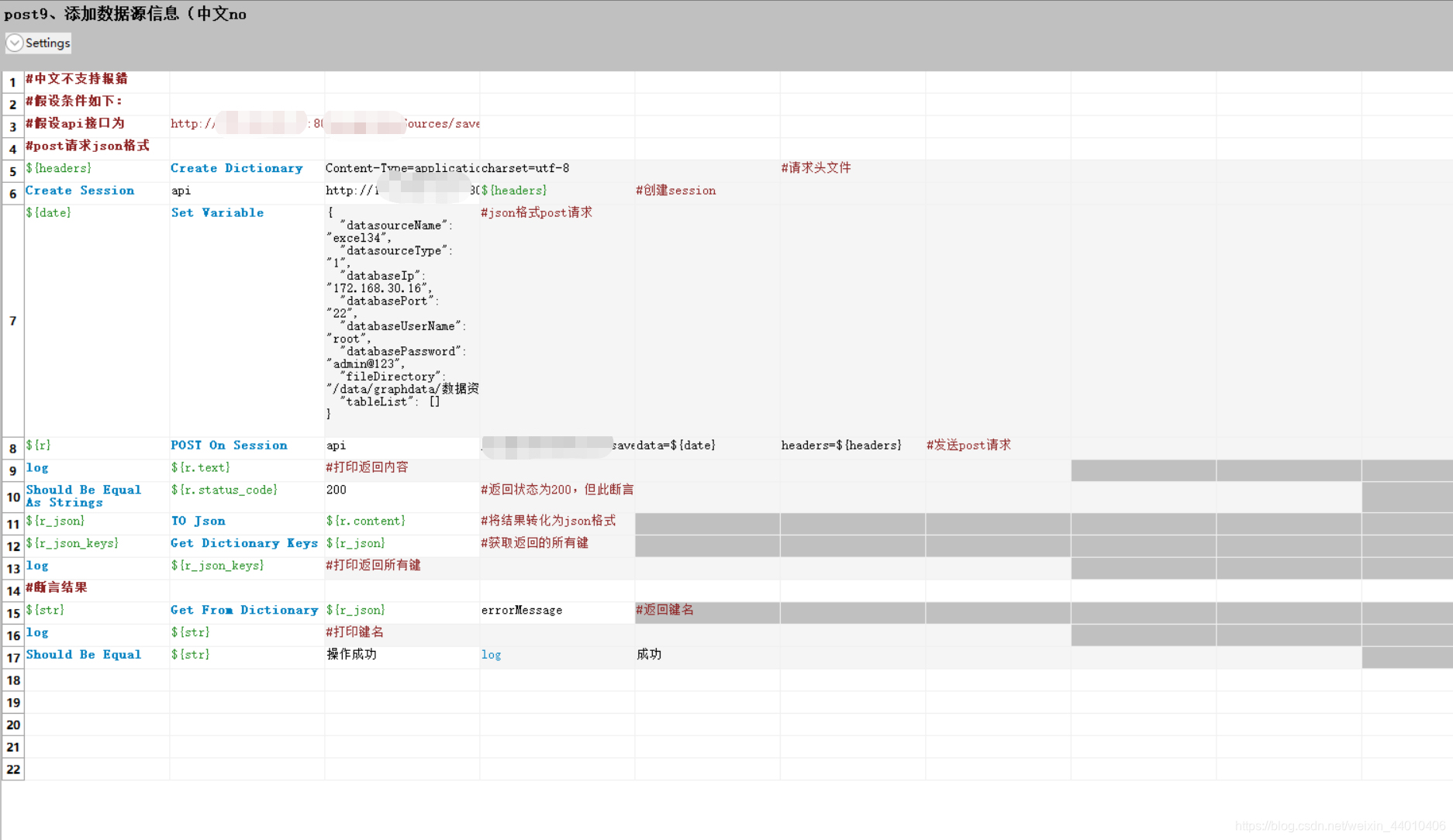Click row header 7 containing the JSON body
Screen dimensions: 1453x840
pyautogui.click(x=12, y=321)
